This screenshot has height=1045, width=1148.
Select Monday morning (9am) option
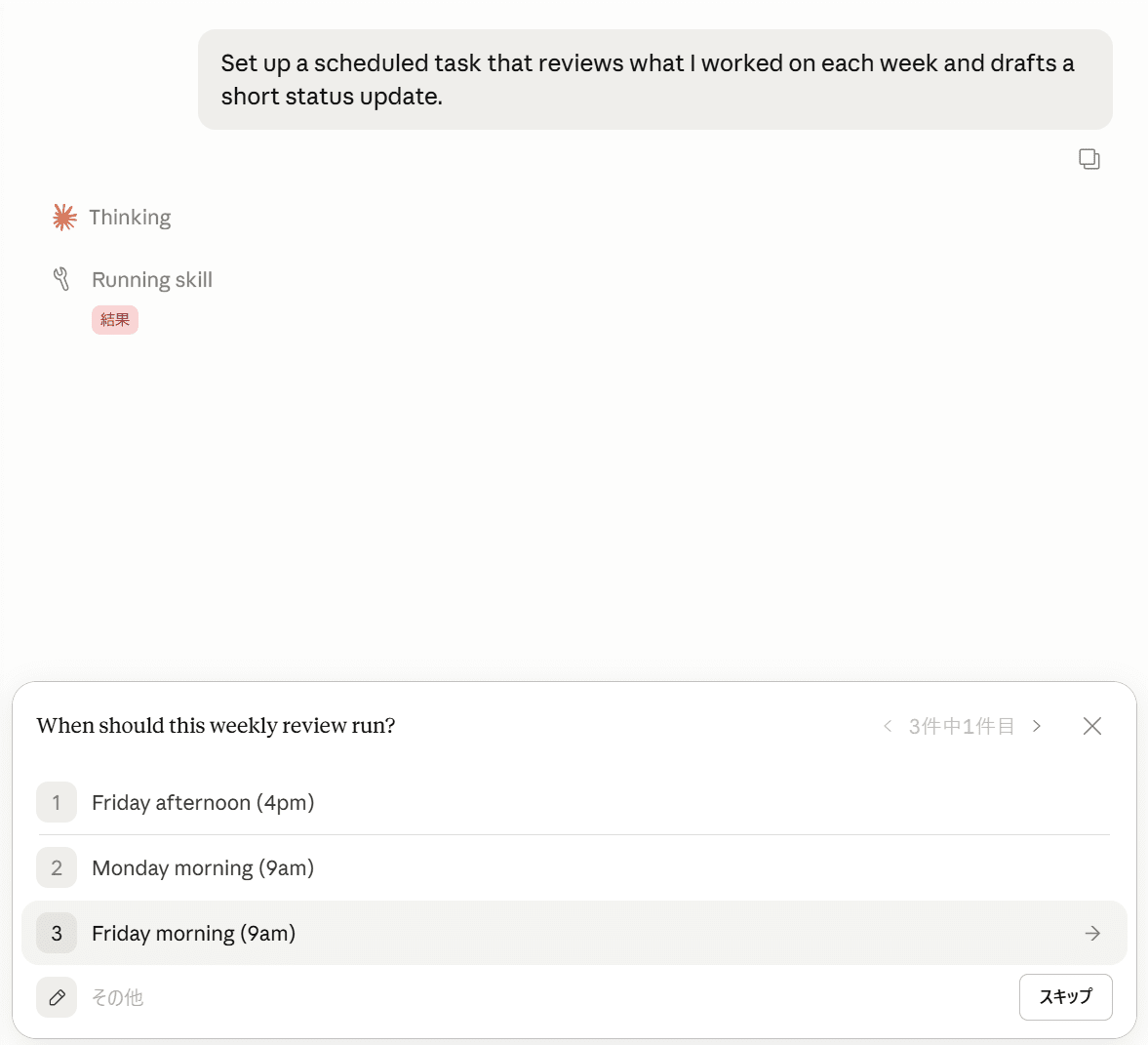[x=574, y=867]
